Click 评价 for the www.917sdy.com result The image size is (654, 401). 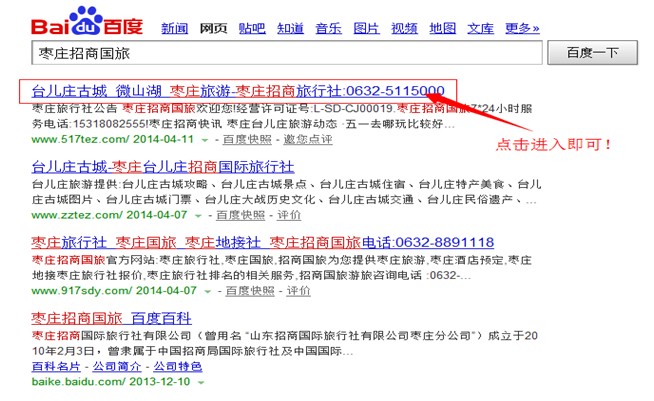coord(298,290)
